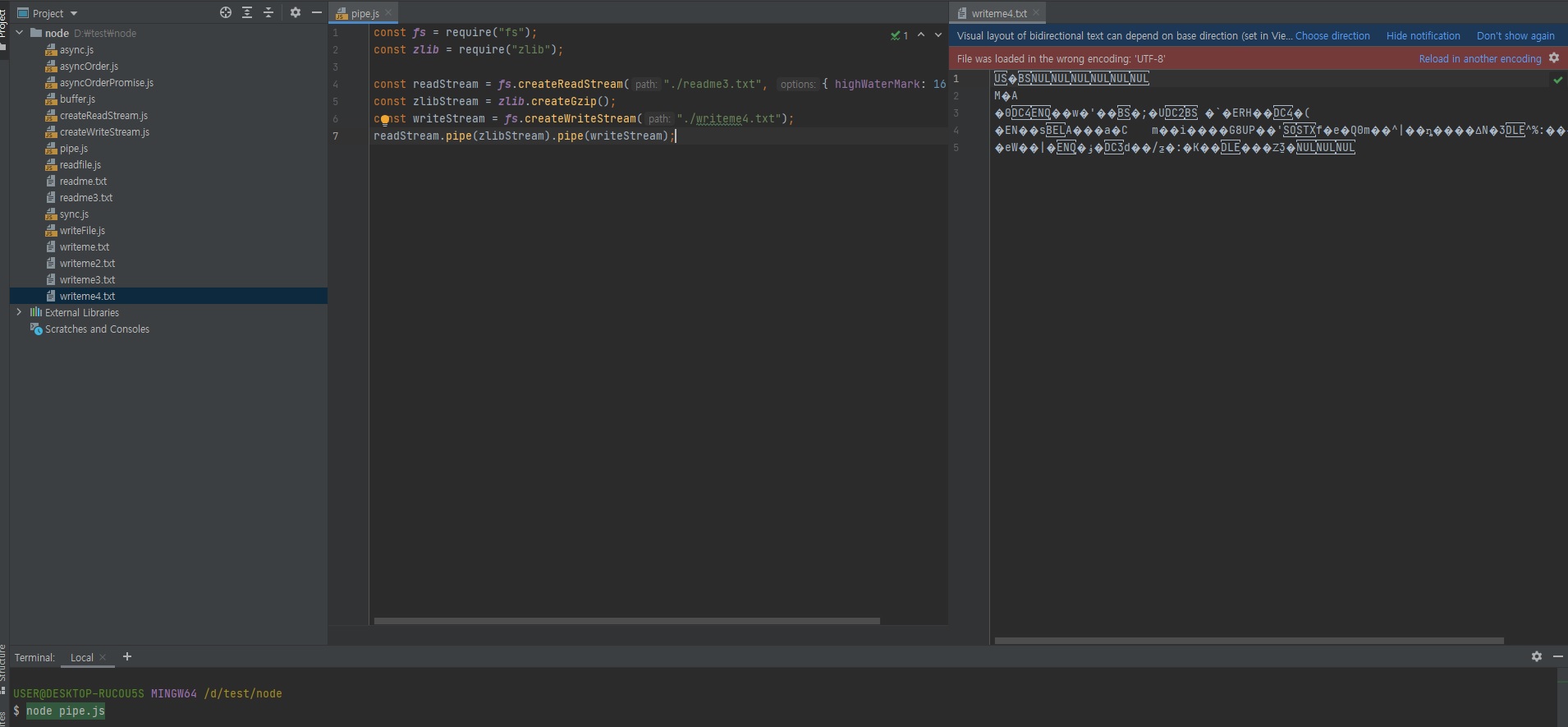This screenshot has height=727, width=1568.
Task: Click the intention lightbulb on line 6
Action: coord(384,119)
